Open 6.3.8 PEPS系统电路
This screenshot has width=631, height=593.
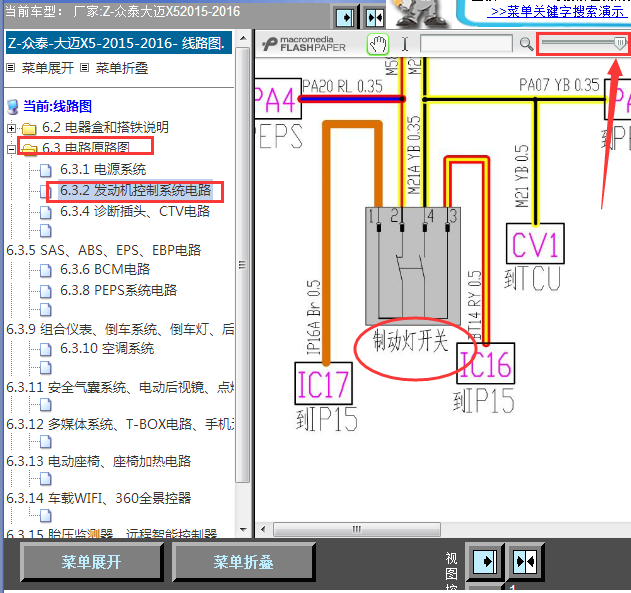(118, 290)
